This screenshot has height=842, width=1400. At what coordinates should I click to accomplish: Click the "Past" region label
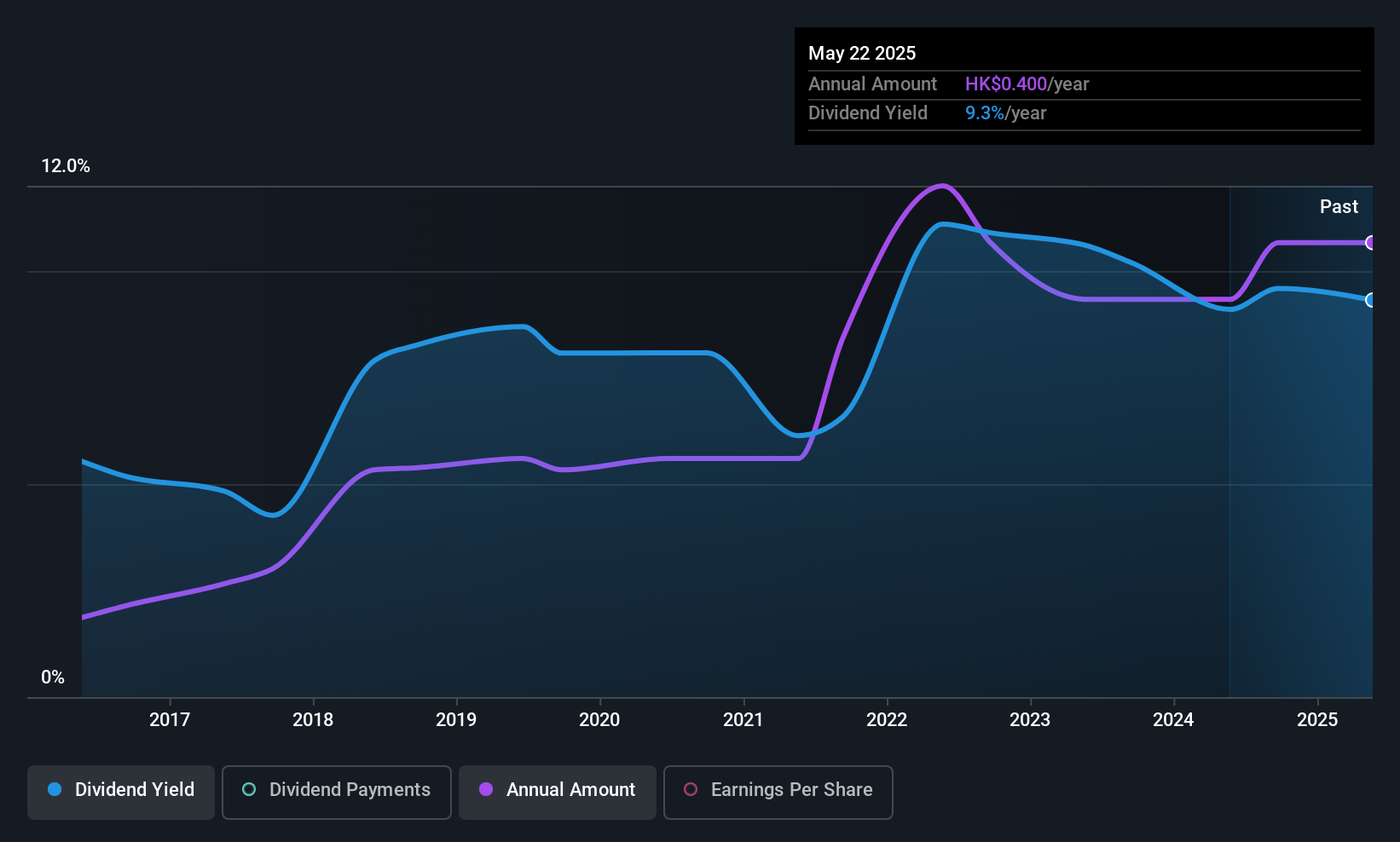tap(1339, 207)
